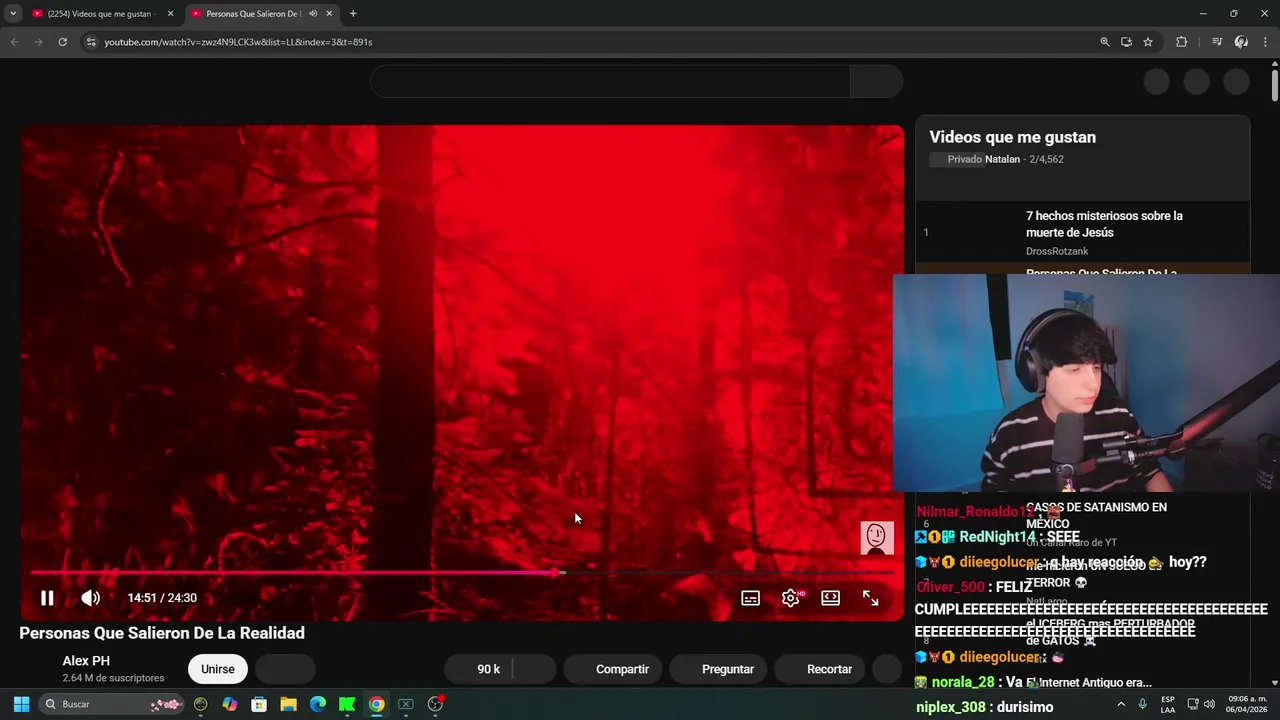Switch to the Videos que me gustan tab

100,14
